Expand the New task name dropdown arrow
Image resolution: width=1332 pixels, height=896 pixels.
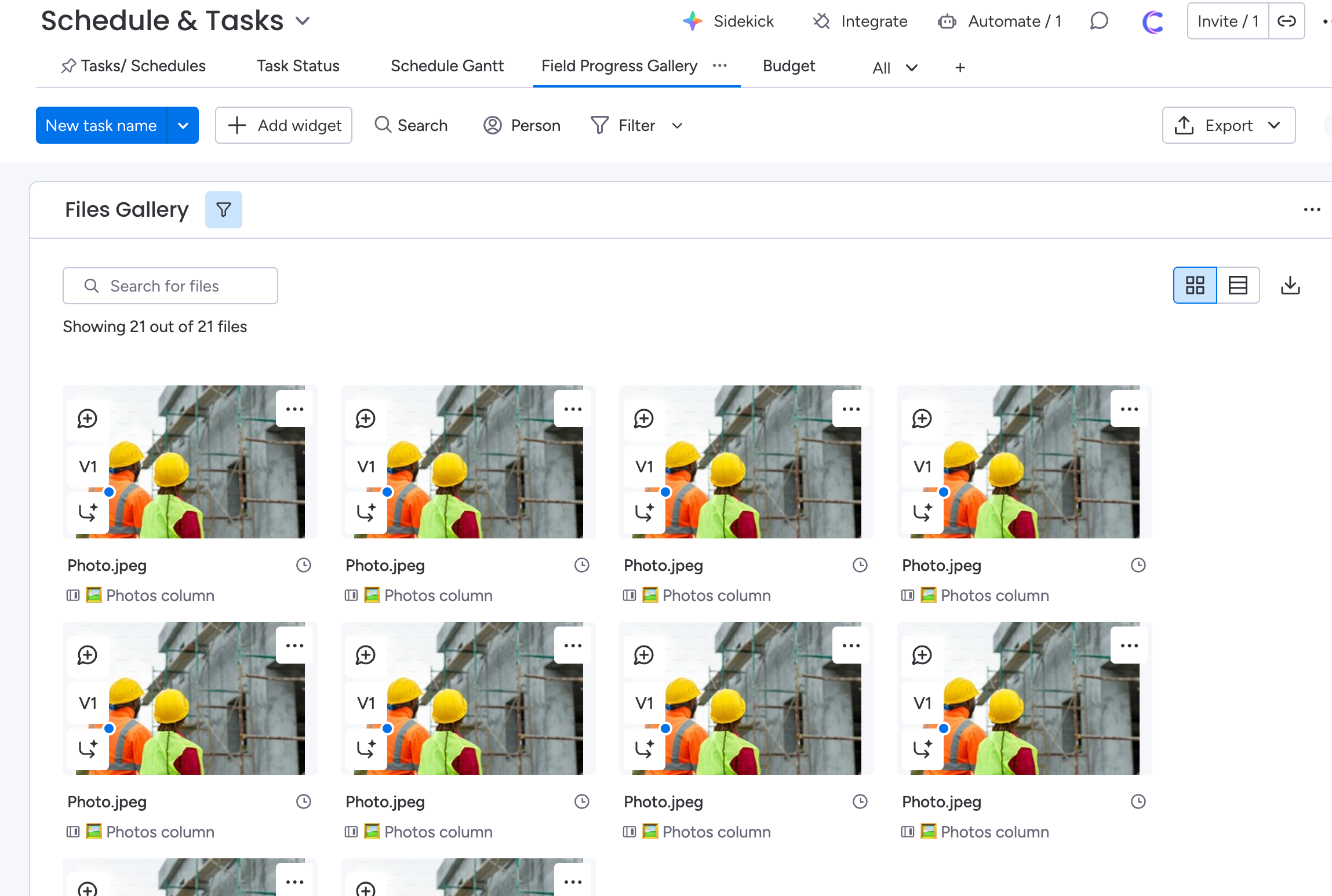[x=183, y=125]
